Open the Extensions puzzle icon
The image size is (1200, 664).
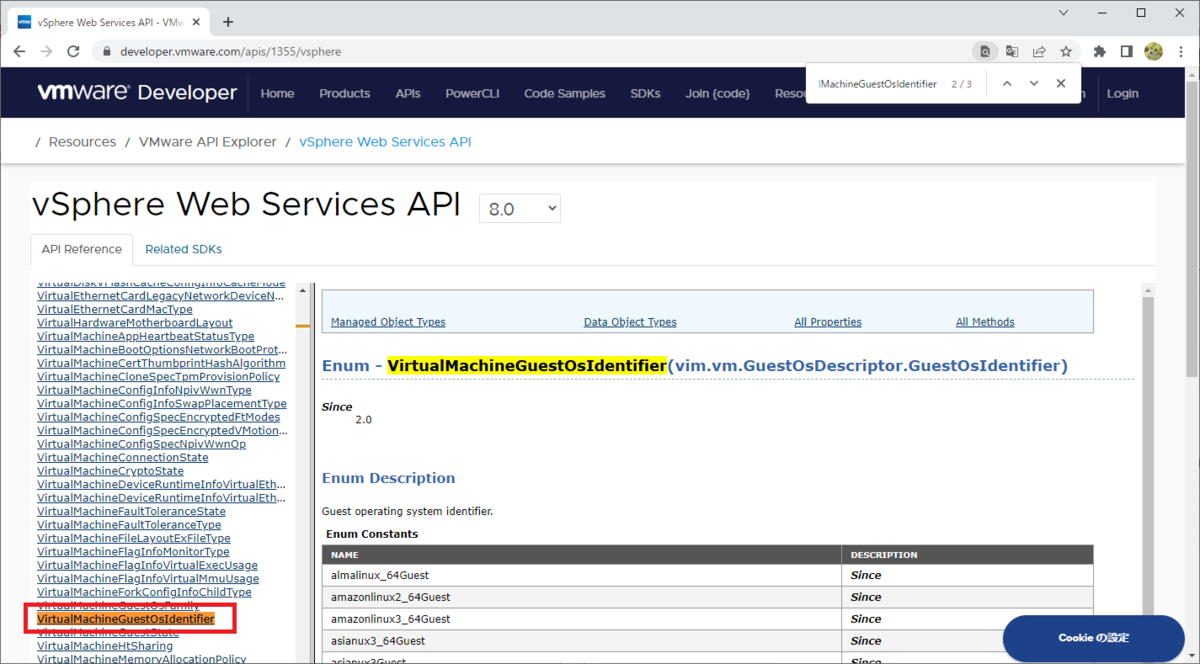1100,51
